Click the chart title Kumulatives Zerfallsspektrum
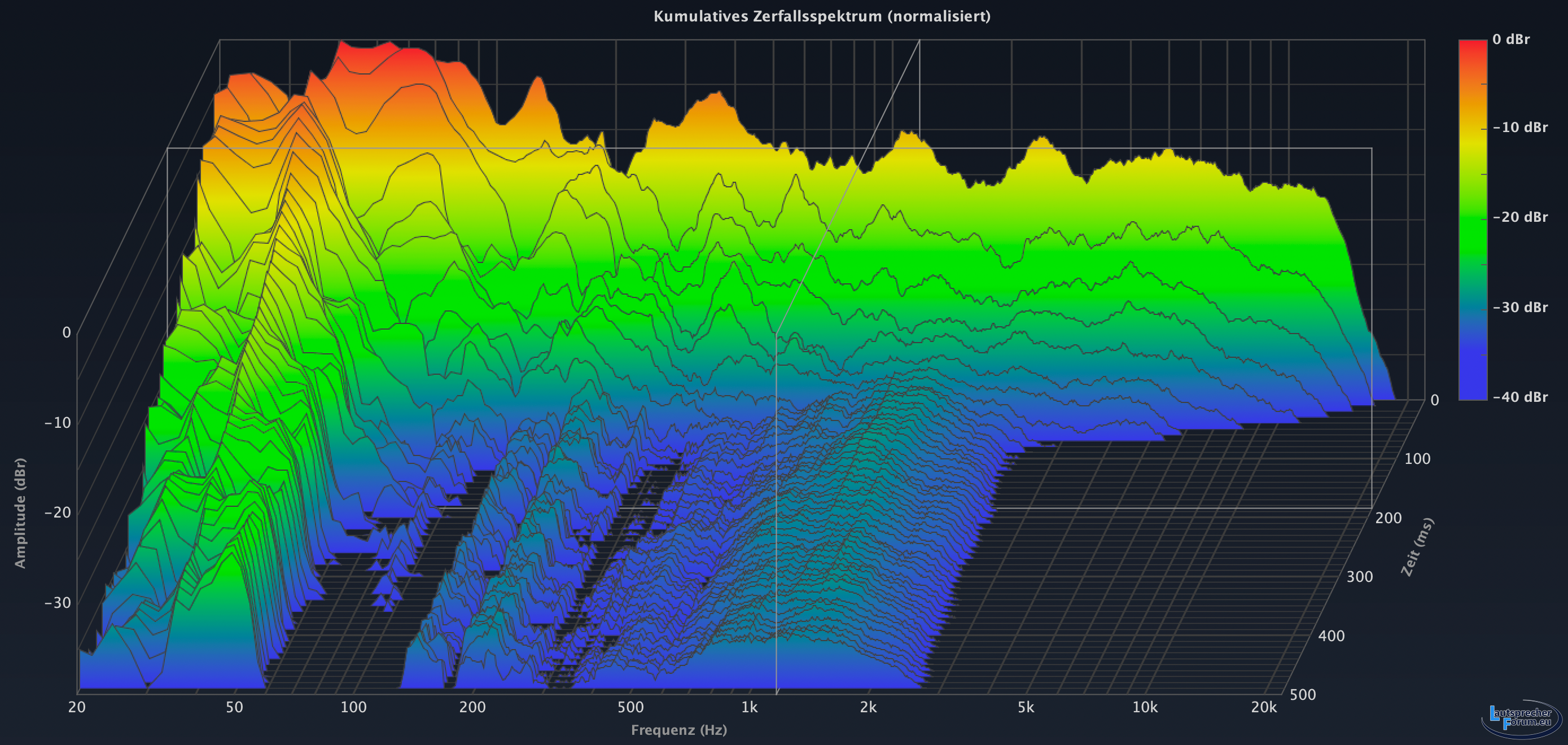This screenshot has width=1568, height=745. pyautogui.click(x=821, y=16)
